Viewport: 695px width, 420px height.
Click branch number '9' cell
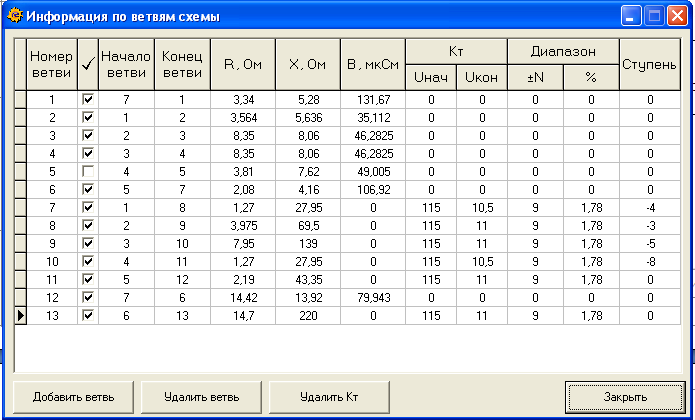(x=52, y=243)
